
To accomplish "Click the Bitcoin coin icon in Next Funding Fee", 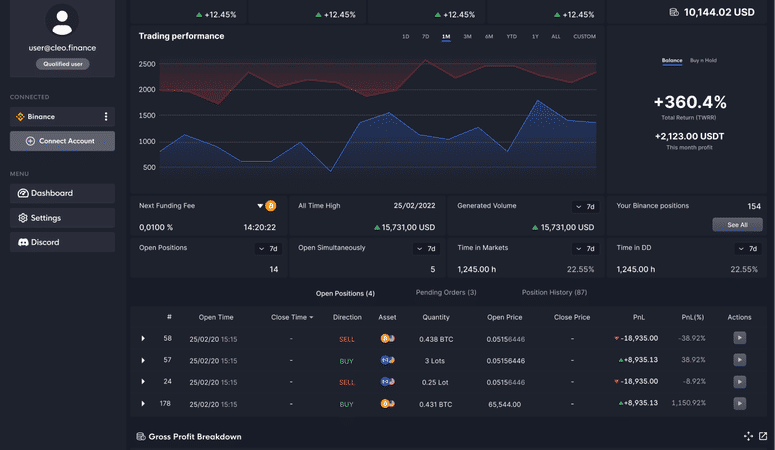I will [x=271, y=206].
